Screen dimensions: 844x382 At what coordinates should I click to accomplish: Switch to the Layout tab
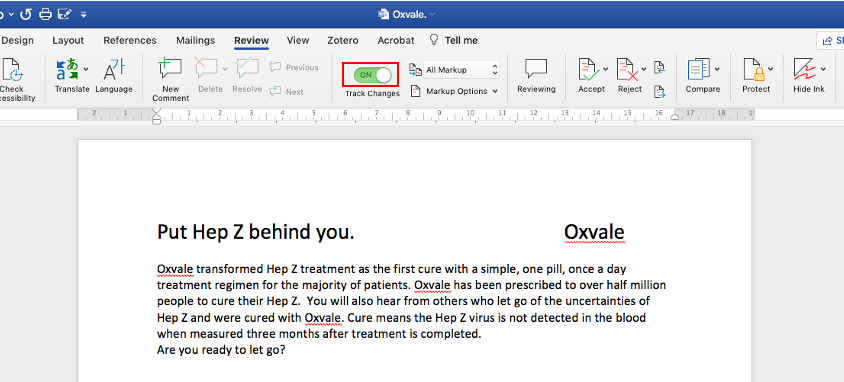tap(68, 40)
